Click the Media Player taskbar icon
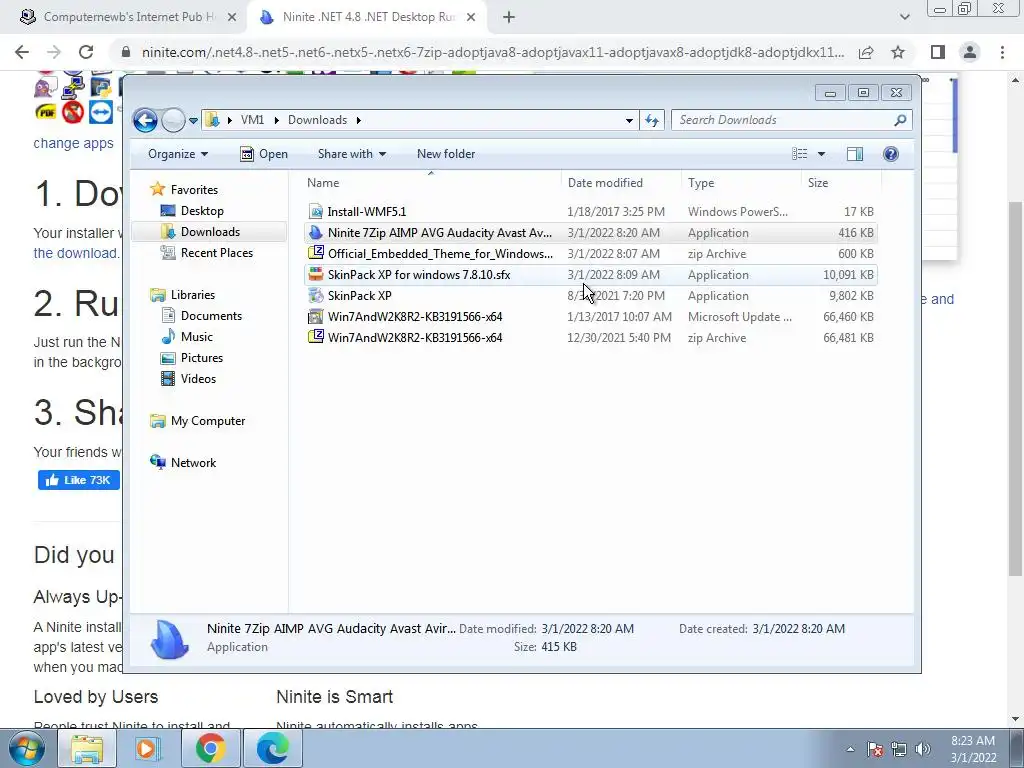 coord(148,748)
